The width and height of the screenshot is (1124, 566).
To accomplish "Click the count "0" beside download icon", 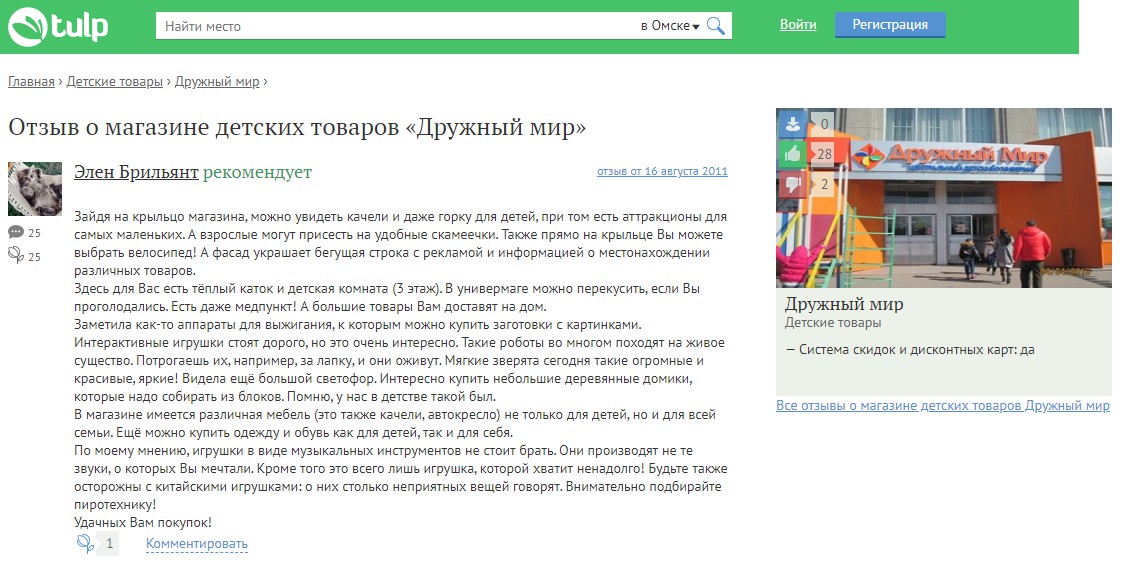I will pyautogui.click(x=824, y=124).
